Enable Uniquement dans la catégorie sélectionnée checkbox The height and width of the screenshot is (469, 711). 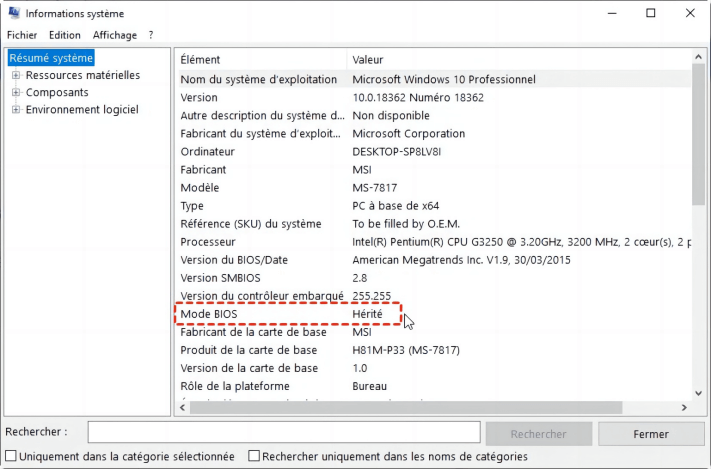[x=12, y=456]
